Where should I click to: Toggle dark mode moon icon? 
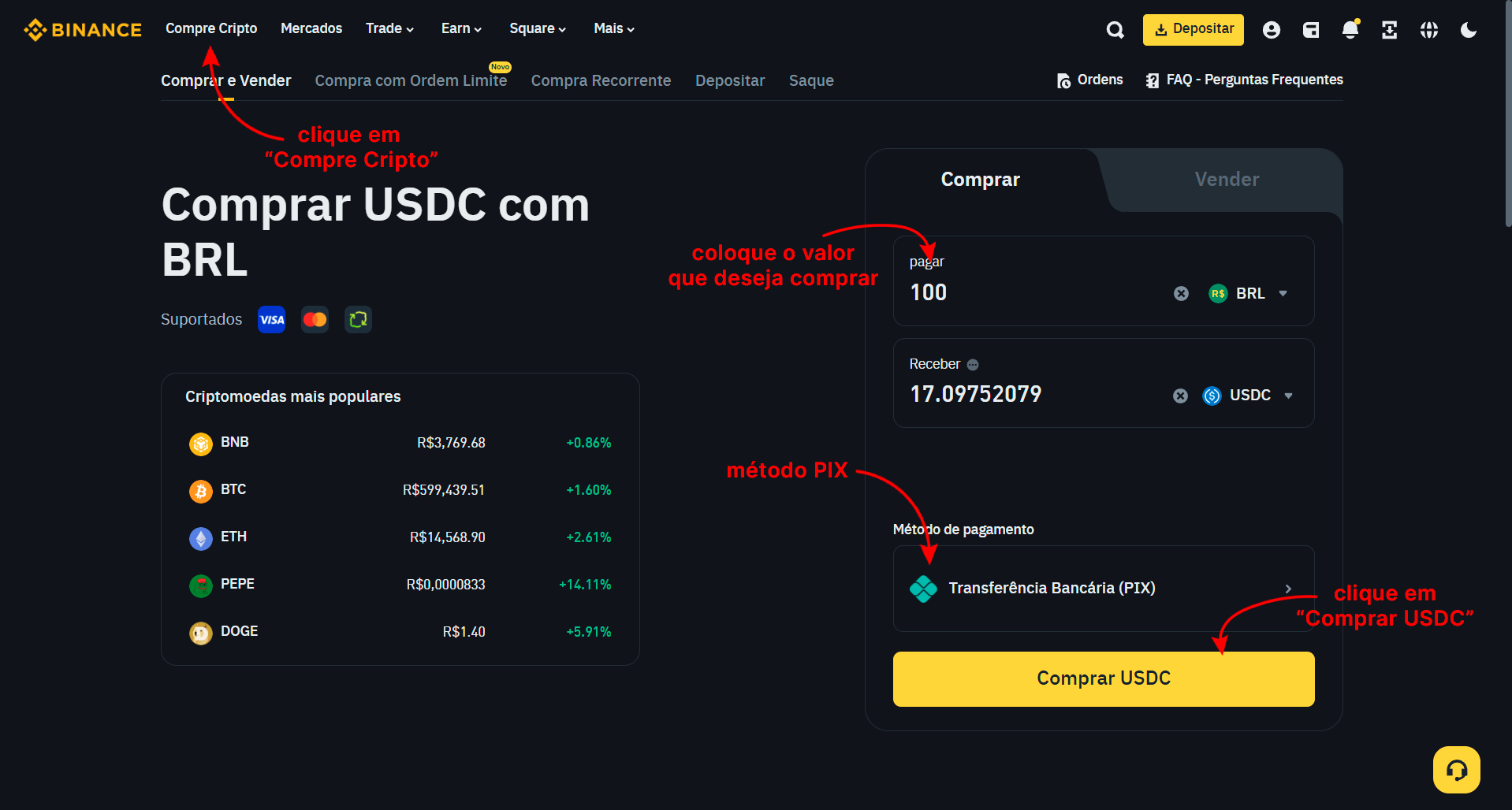[1469, 30]
